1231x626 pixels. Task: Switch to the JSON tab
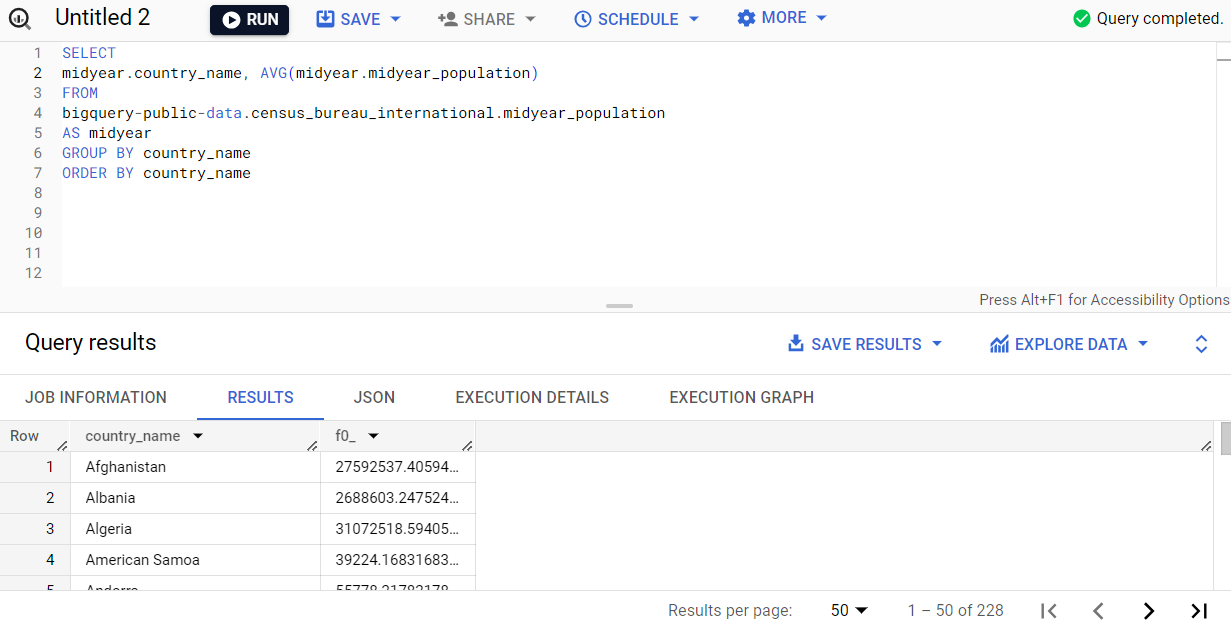374,397
